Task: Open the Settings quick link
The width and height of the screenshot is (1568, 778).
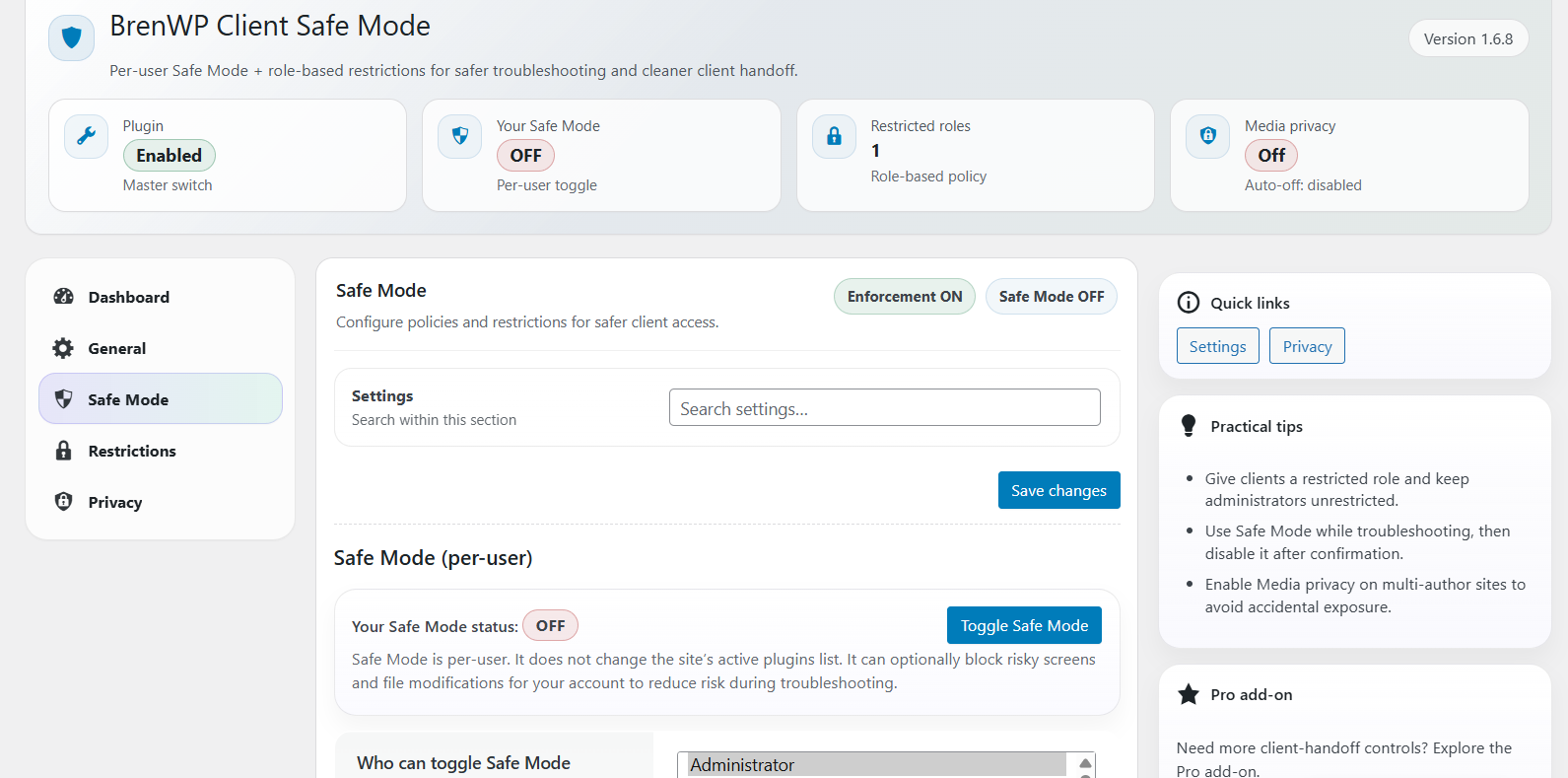Action: tap(1217, 346)
